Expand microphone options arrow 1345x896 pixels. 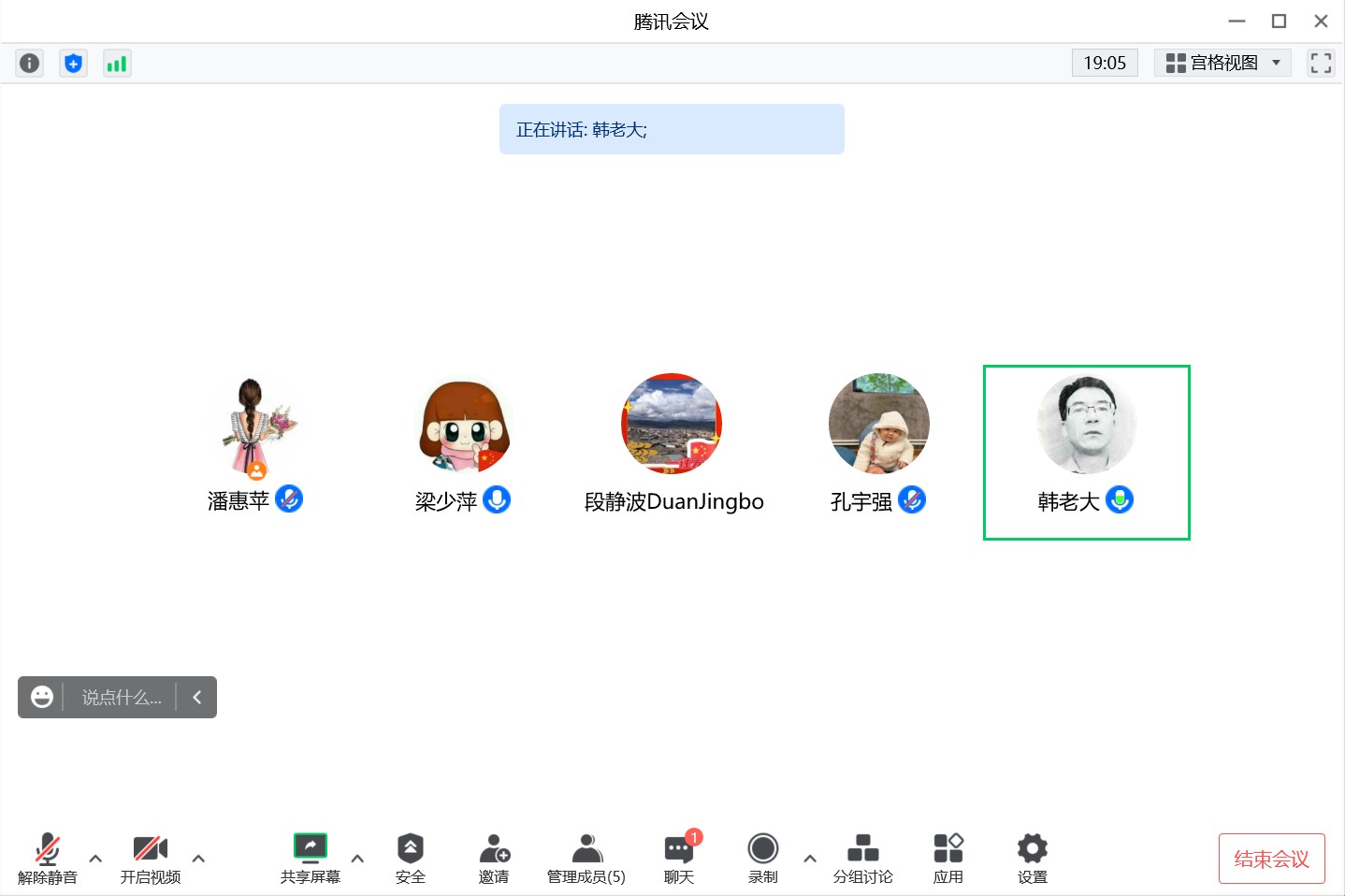point(94,857)
